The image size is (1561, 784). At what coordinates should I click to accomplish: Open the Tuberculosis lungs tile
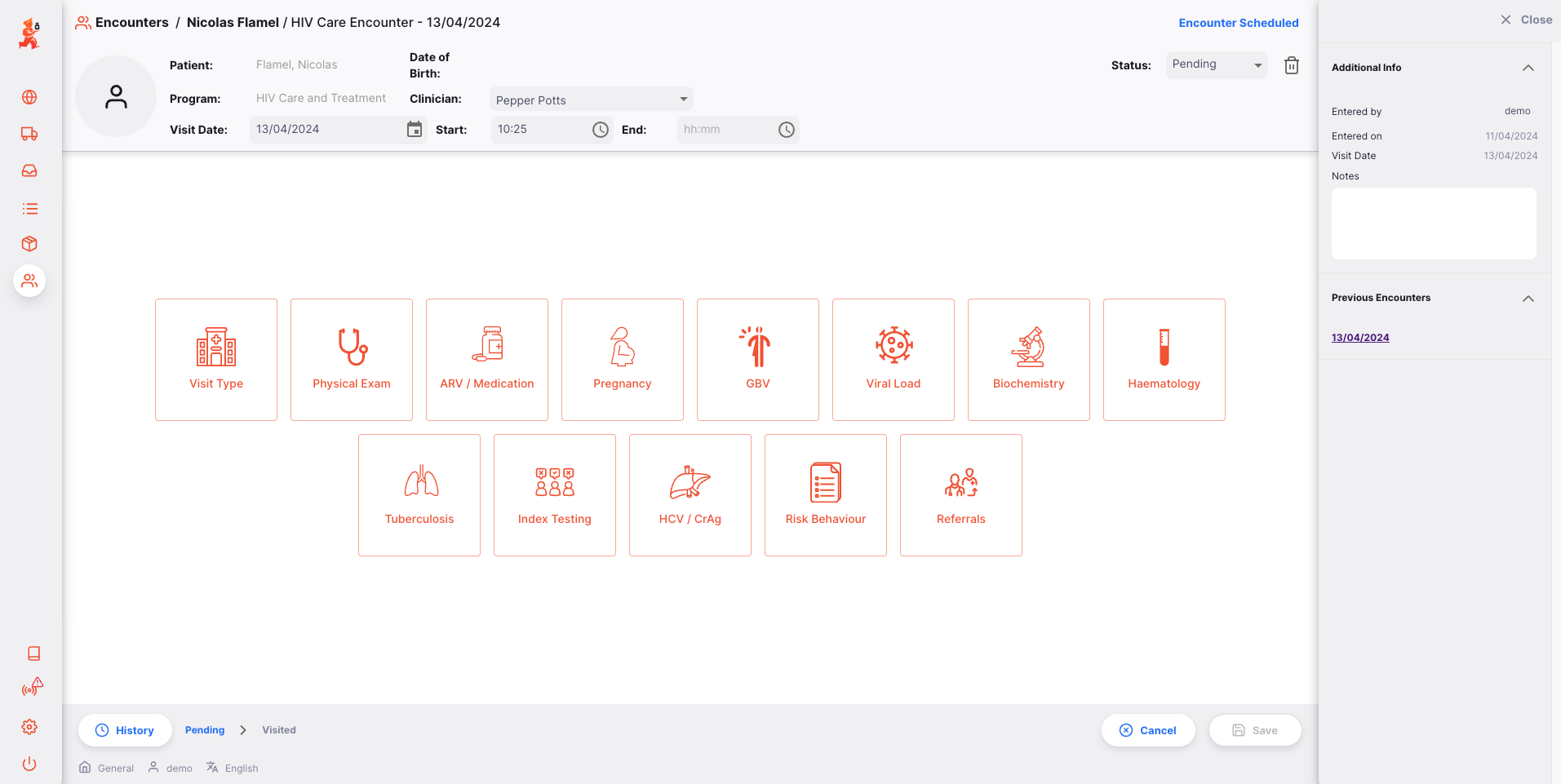tap(419, 495)
